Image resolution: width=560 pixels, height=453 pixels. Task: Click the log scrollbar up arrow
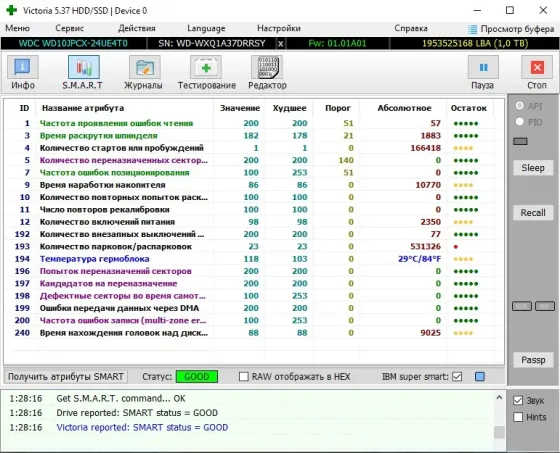tap(499, 398)
